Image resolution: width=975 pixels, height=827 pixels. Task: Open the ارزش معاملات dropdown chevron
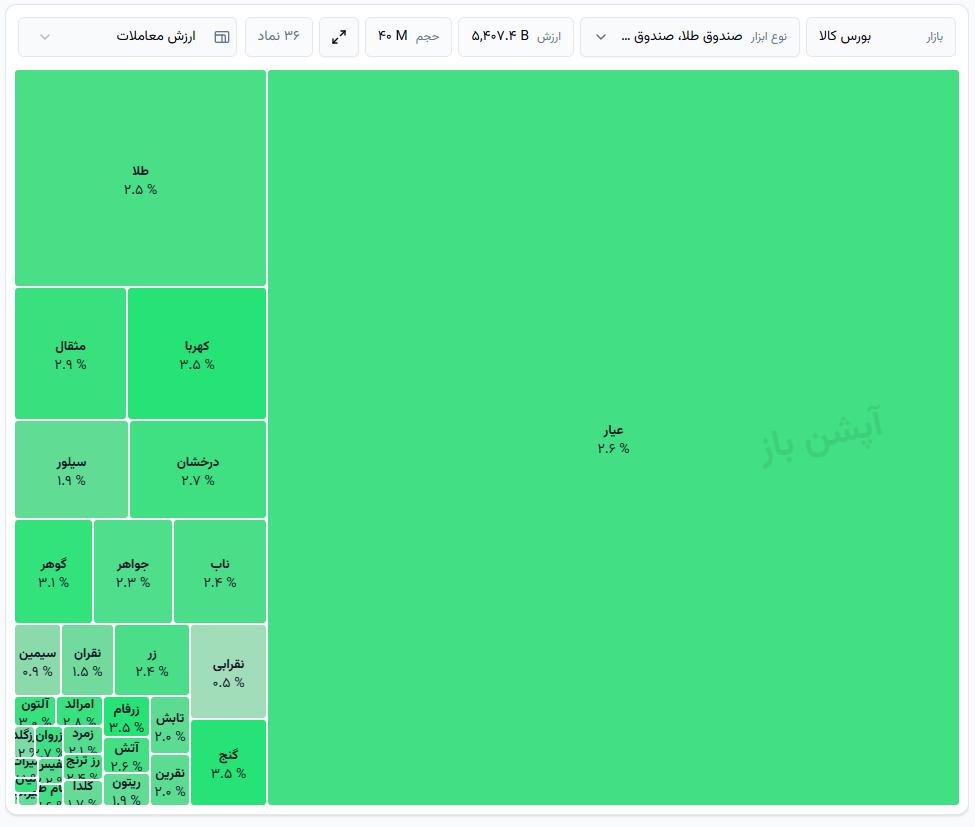click(x=45, y=37)
